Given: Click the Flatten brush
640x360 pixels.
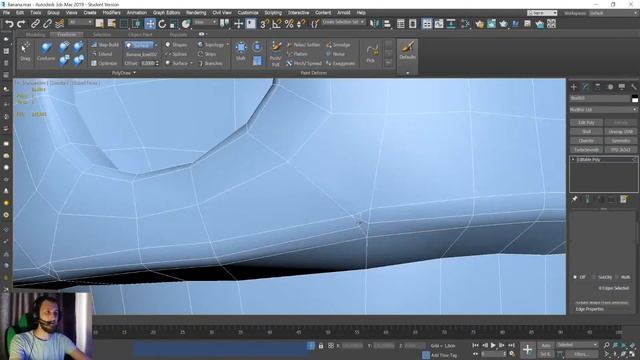Looking at the screenshot, I should (297, 54).
